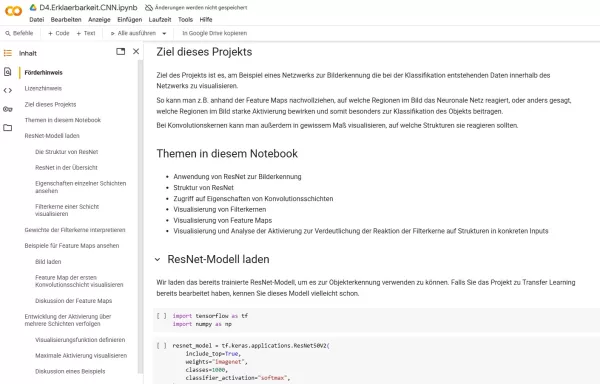The width and height of the screenshot is (600, 384).
Task: Select Diskussion der Feature Maps entry
Action: [x=73, y=301]
